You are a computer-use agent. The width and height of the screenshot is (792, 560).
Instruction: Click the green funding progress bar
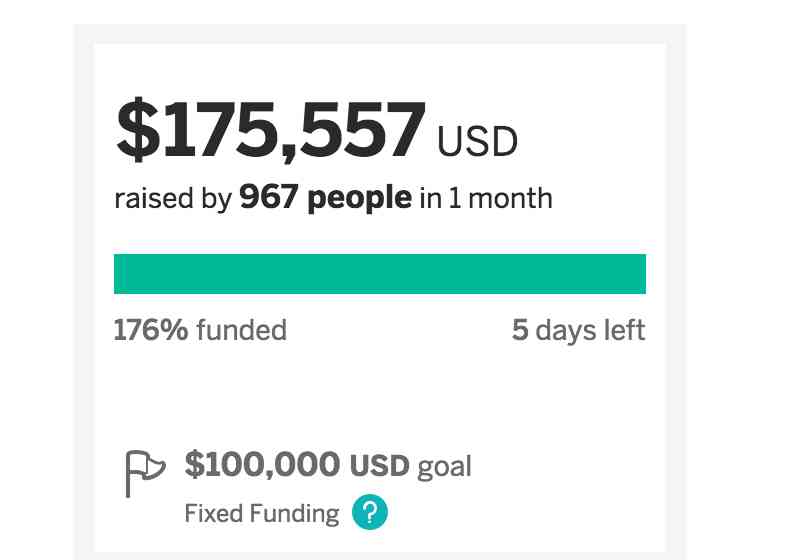click(x=379, y=274)
